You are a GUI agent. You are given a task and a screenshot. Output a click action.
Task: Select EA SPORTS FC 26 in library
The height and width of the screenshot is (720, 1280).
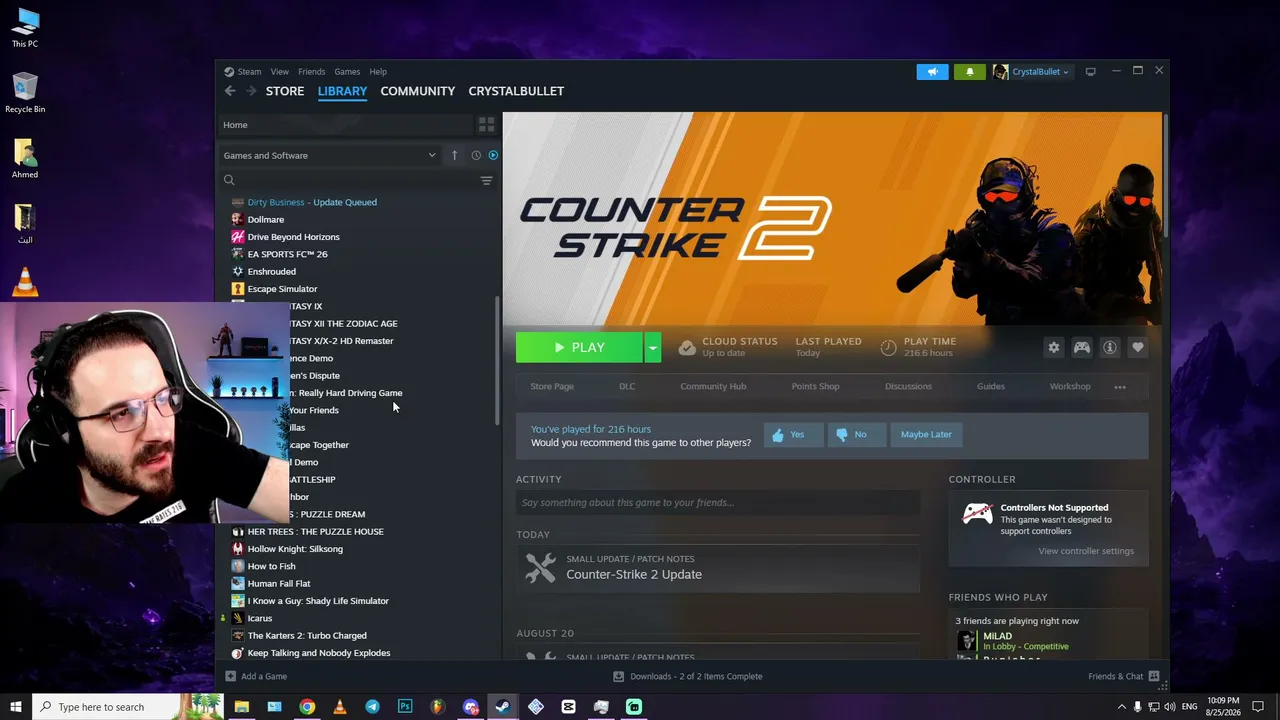[288, 254]
